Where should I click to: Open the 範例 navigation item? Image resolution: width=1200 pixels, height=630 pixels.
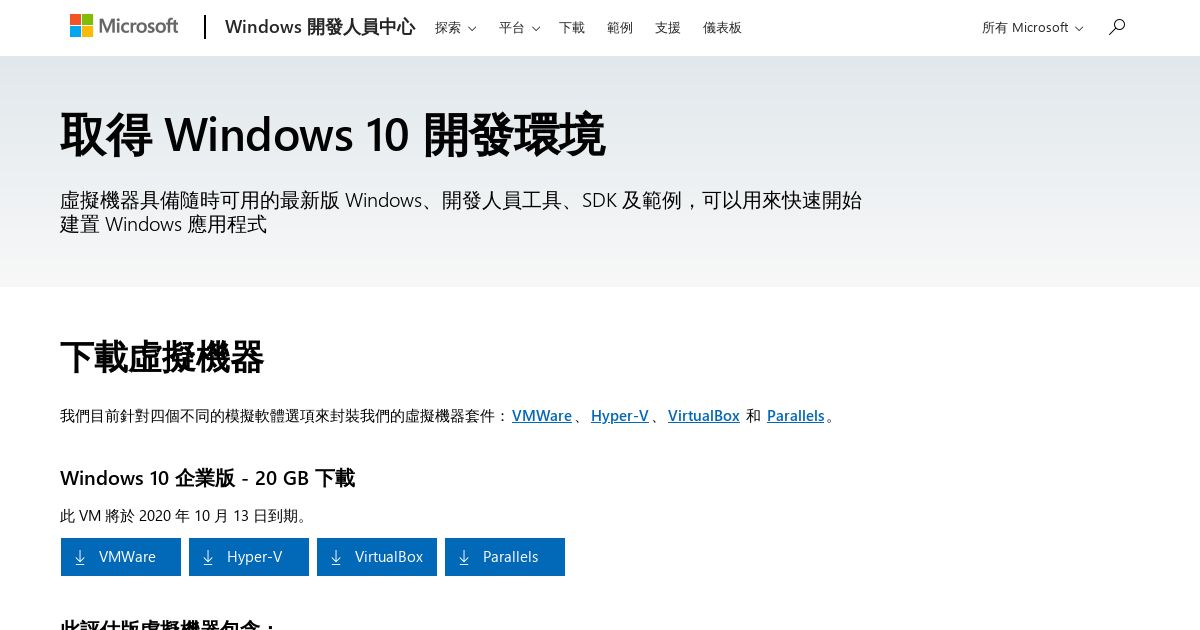(620, 28)
